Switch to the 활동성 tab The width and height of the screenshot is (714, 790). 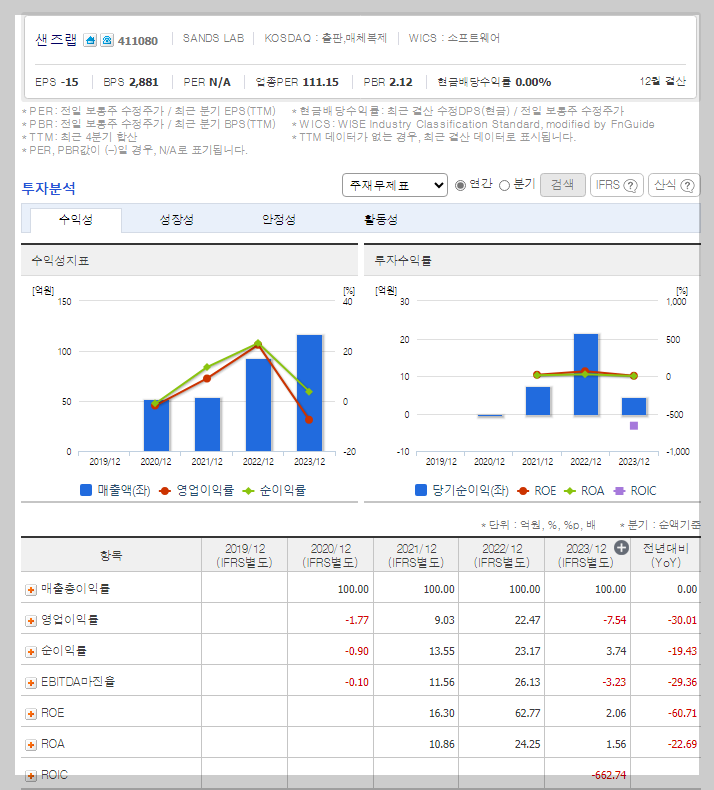point(381,220)
